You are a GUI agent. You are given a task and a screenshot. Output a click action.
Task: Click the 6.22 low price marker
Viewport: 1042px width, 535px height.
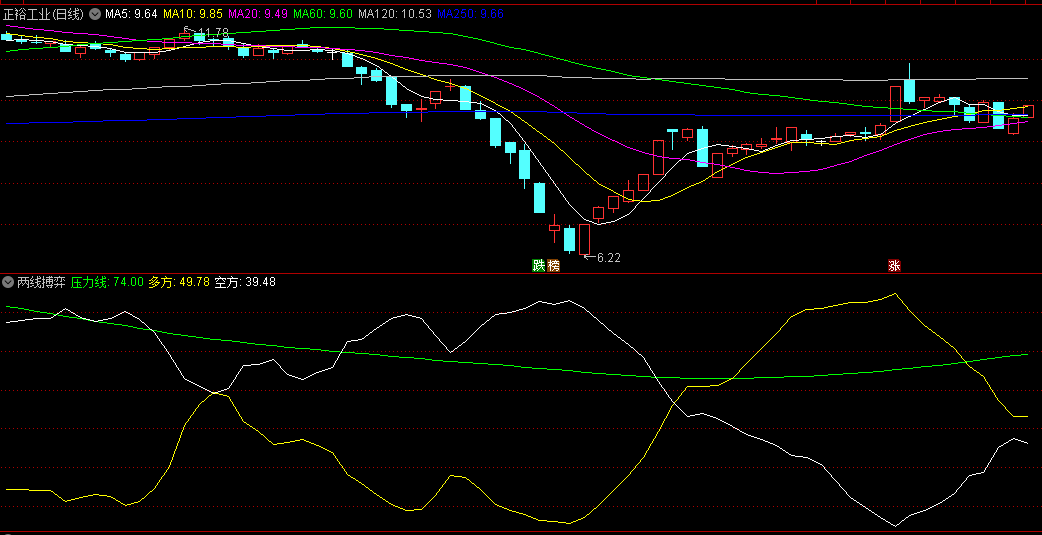tap(608, 258)
